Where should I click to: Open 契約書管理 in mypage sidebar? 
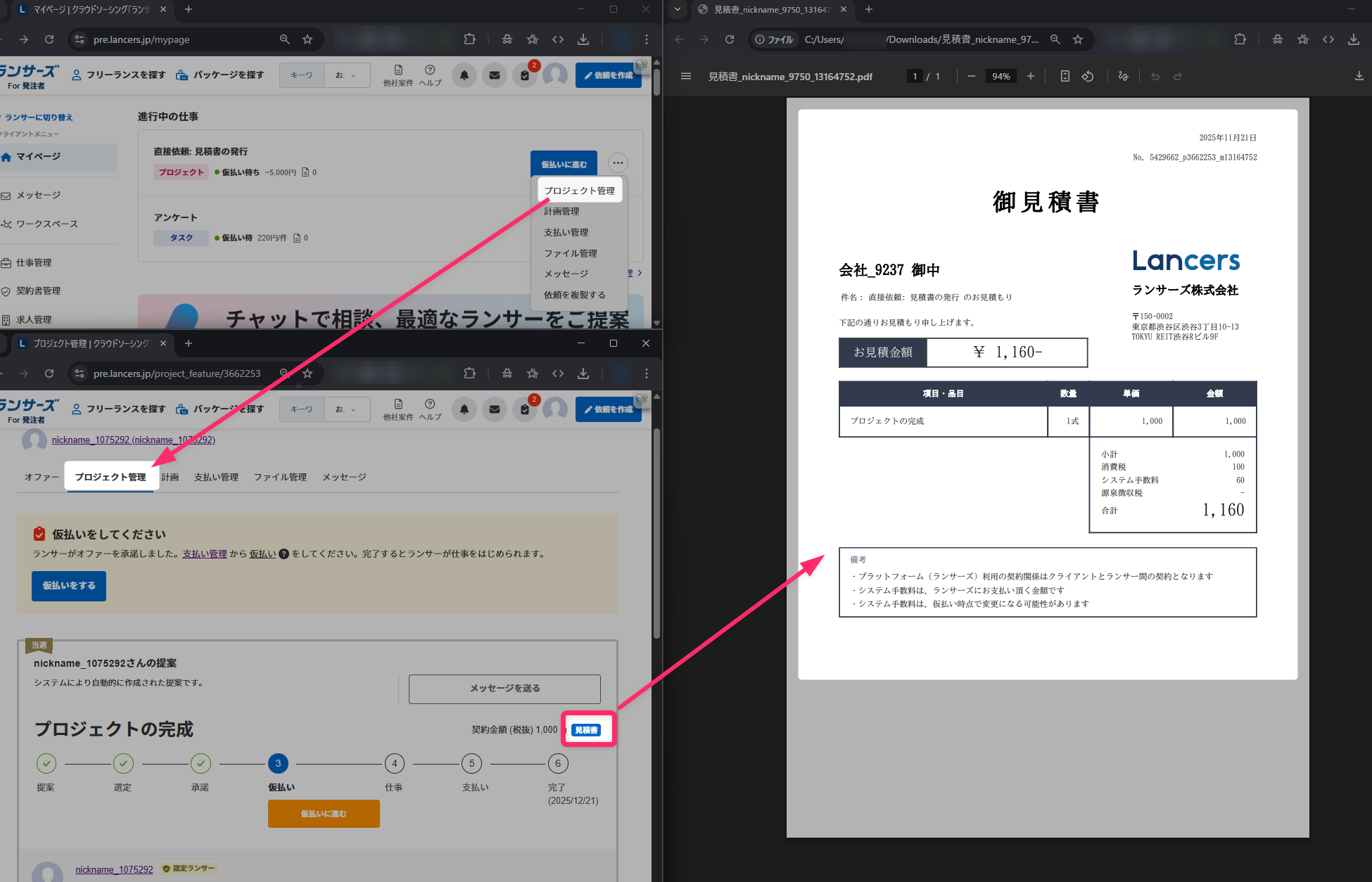click(x=38, y=290)
